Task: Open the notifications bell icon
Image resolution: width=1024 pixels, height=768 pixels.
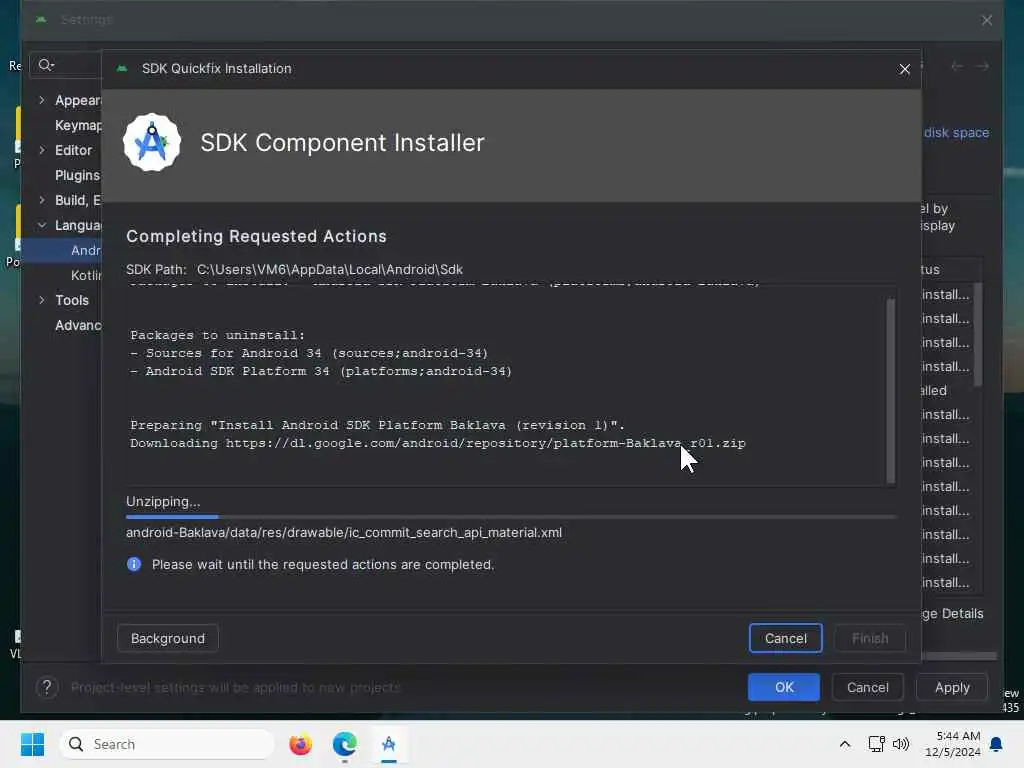Action: pos(997,744)
